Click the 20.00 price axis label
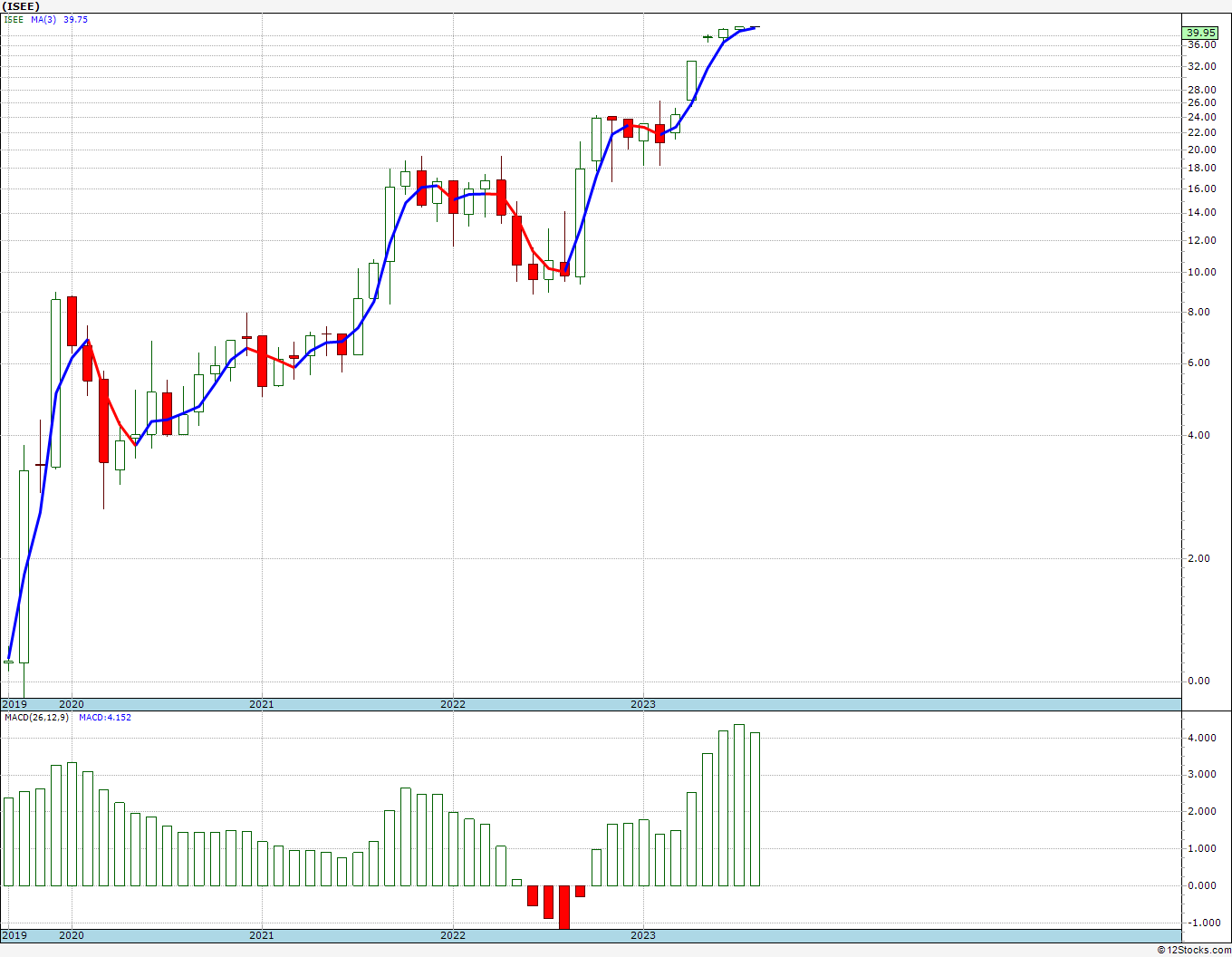 pos(1201,150)
